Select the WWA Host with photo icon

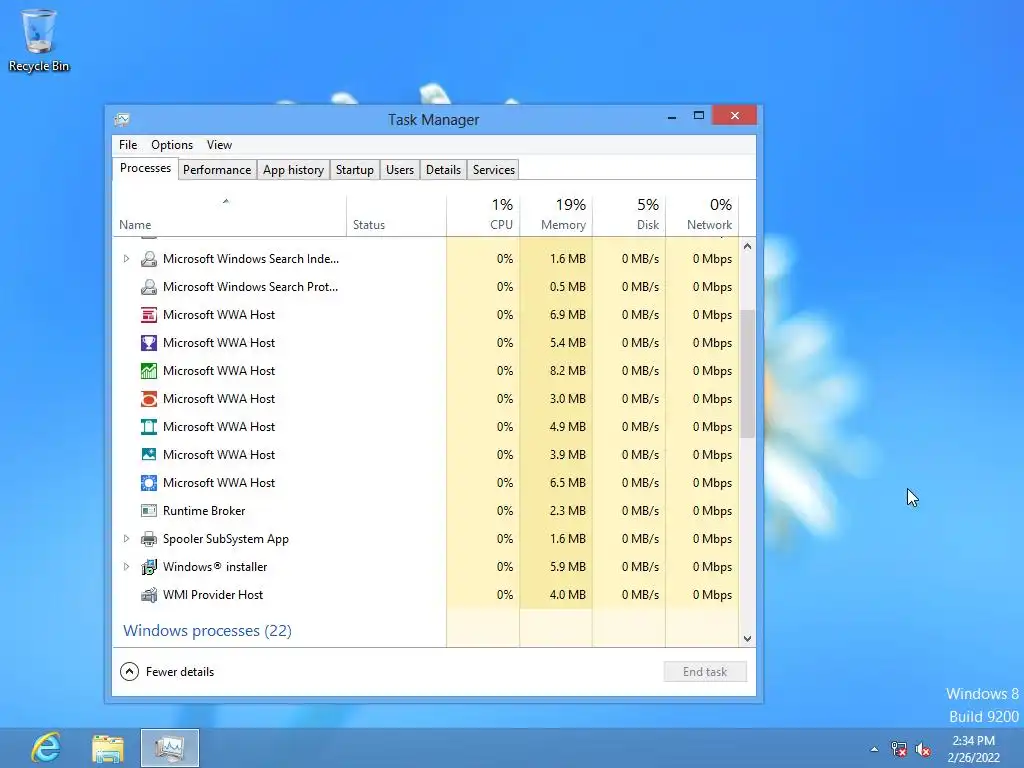(426, 455)
